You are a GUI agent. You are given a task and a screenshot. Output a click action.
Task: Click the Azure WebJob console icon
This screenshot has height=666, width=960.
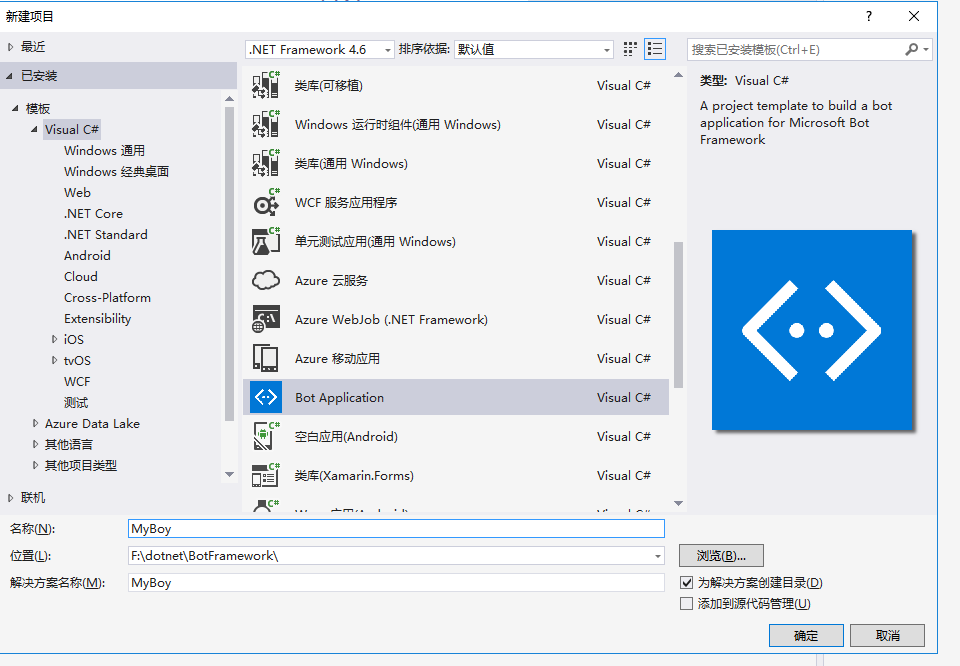[266, 320]
